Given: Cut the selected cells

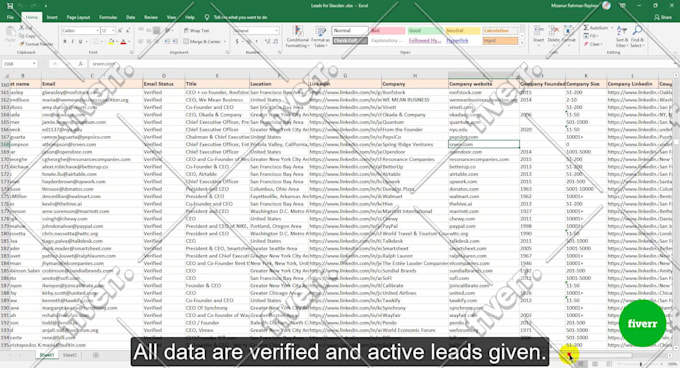Looking at the screenshot, I should click(x=27, y=28).
